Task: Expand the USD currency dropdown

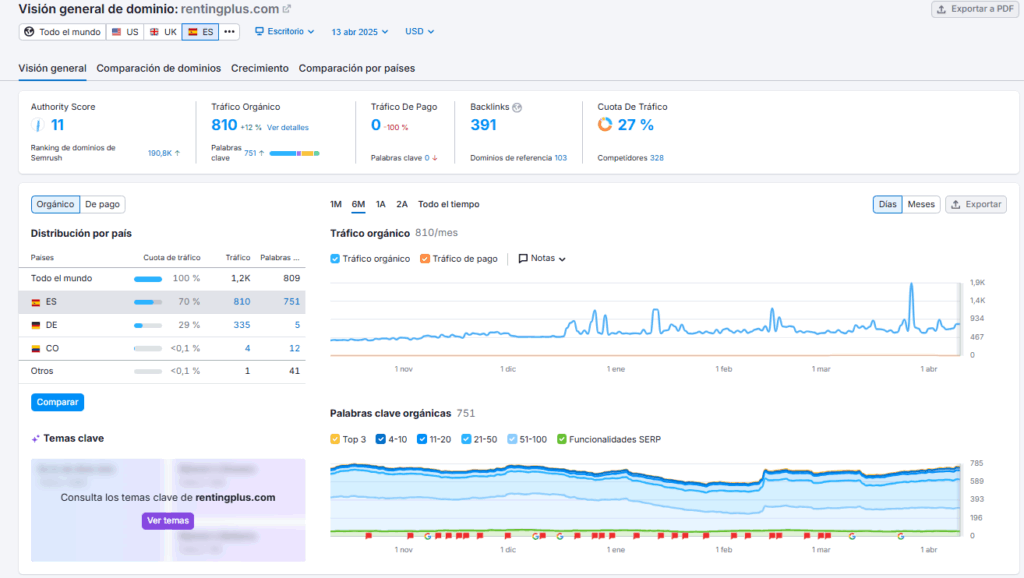Action: (419, 32)
